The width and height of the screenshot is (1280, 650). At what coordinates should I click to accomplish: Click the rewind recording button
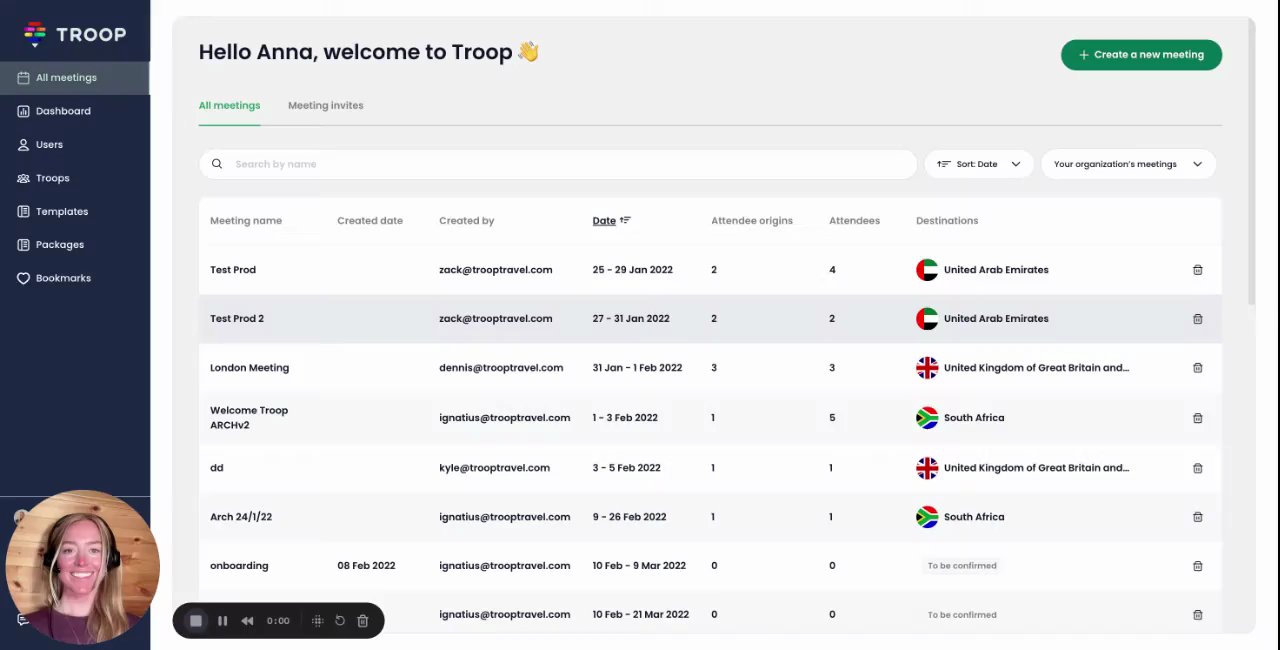(x=247, y=621)
